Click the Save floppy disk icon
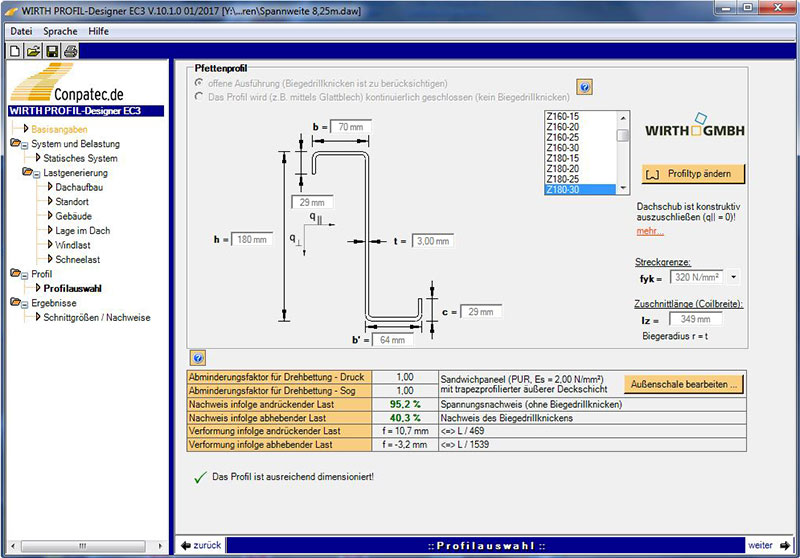The height and width of the screenshot is (558, 800). 51,50
